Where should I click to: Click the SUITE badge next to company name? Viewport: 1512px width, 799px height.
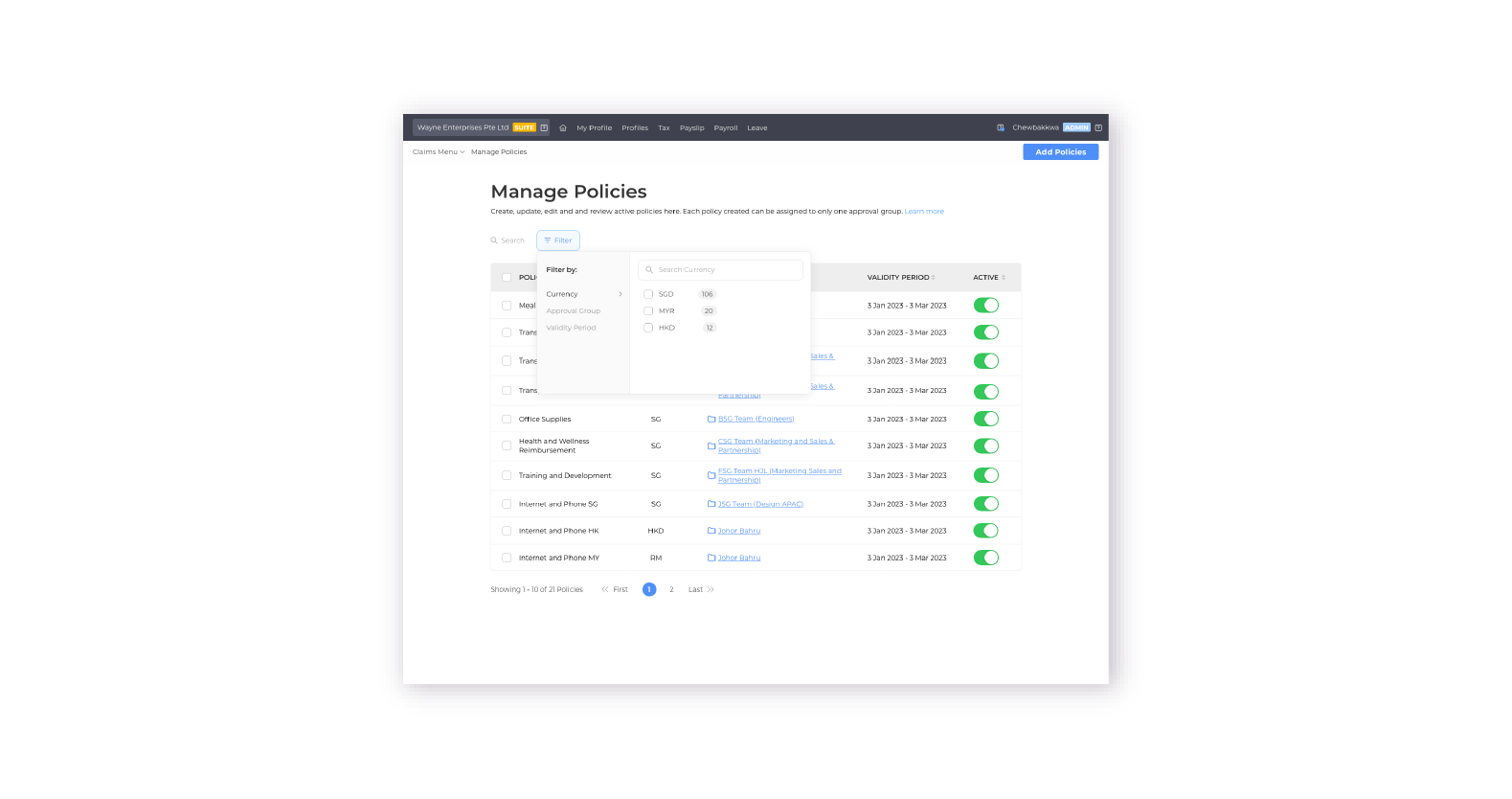tap(524, 127)
